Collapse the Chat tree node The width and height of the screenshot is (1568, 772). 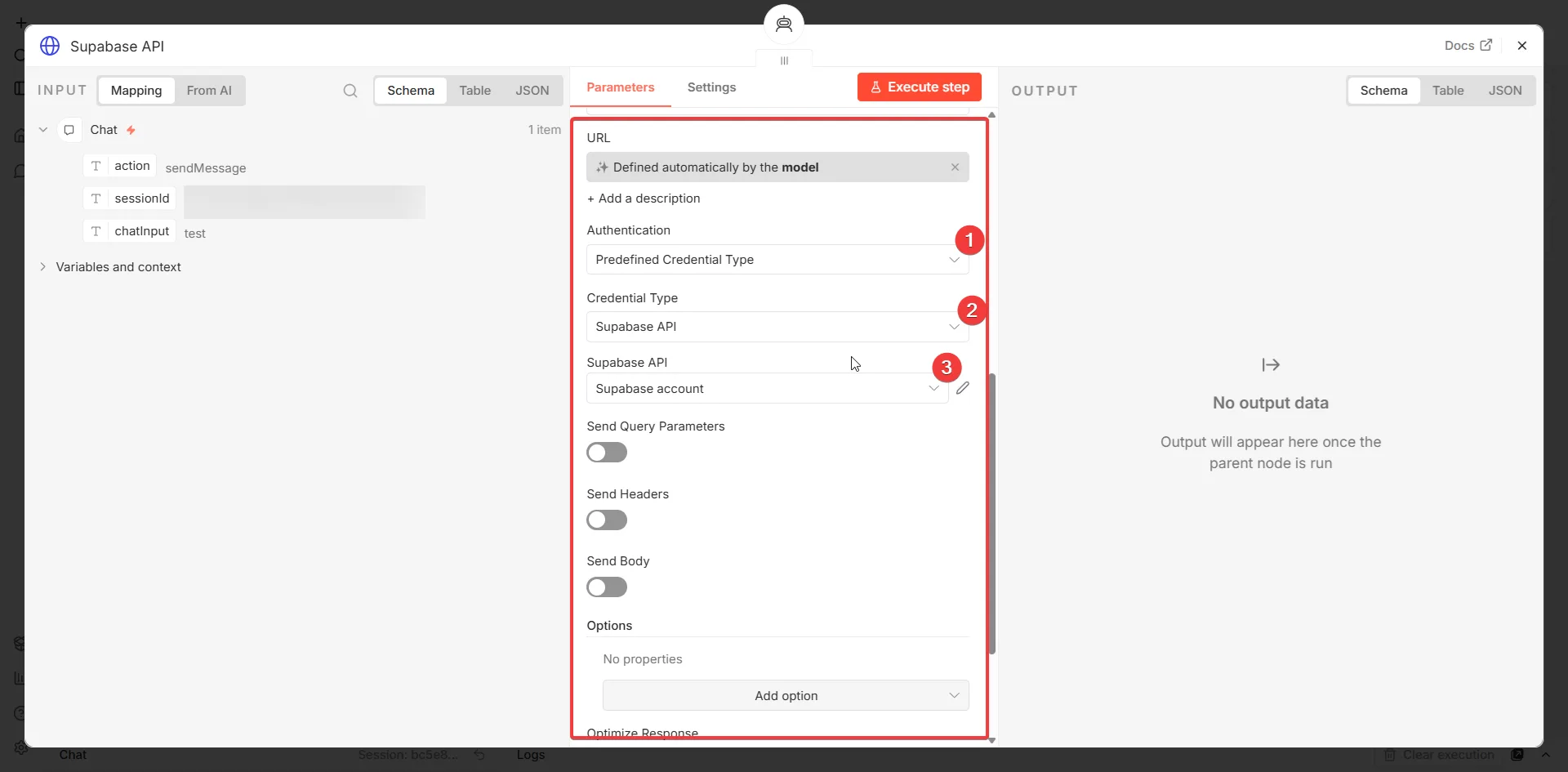[x=43, y=130]
